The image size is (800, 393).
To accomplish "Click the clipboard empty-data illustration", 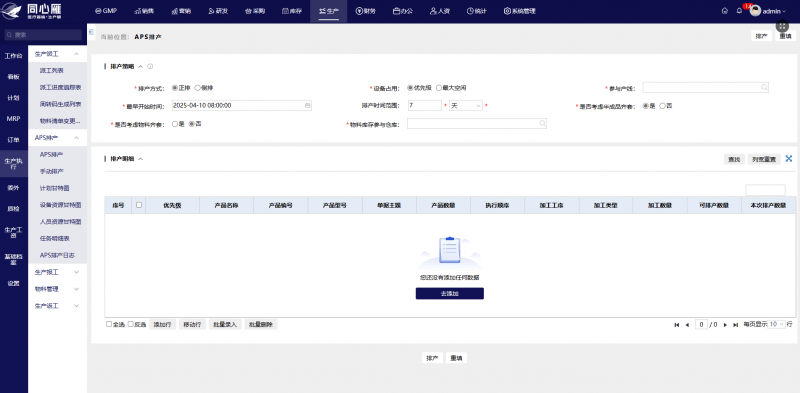I will tap(449, 252).
